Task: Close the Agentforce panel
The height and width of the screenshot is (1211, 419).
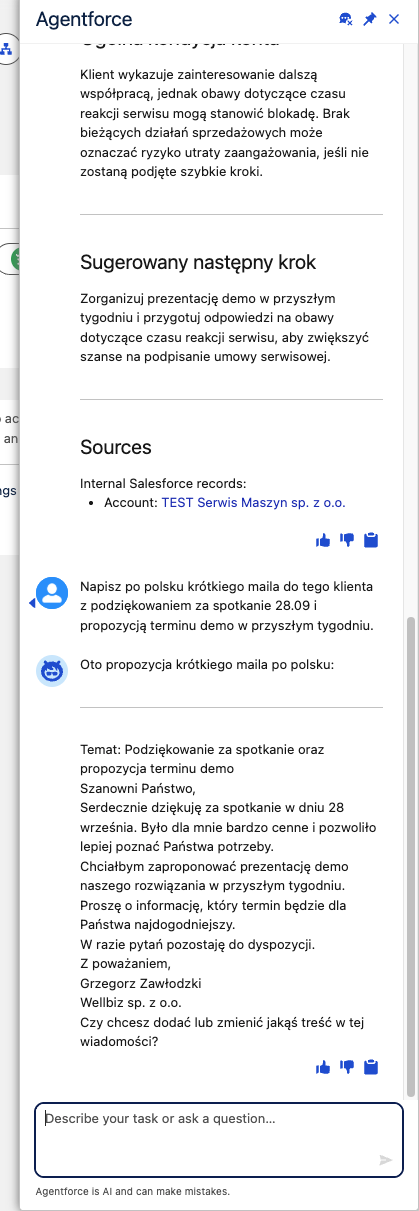Action: [x=394, y=19]
